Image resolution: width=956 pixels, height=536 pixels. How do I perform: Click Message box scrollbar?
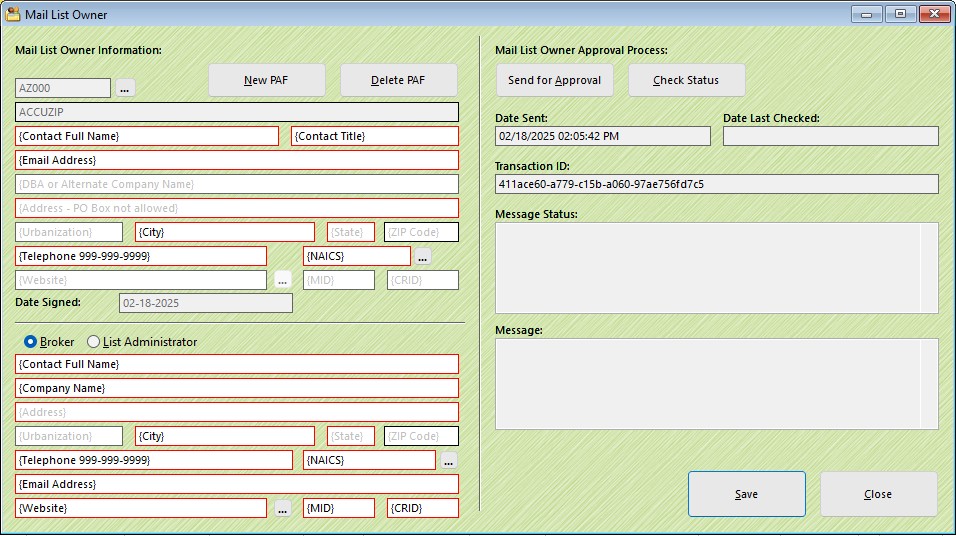(929, 384)
